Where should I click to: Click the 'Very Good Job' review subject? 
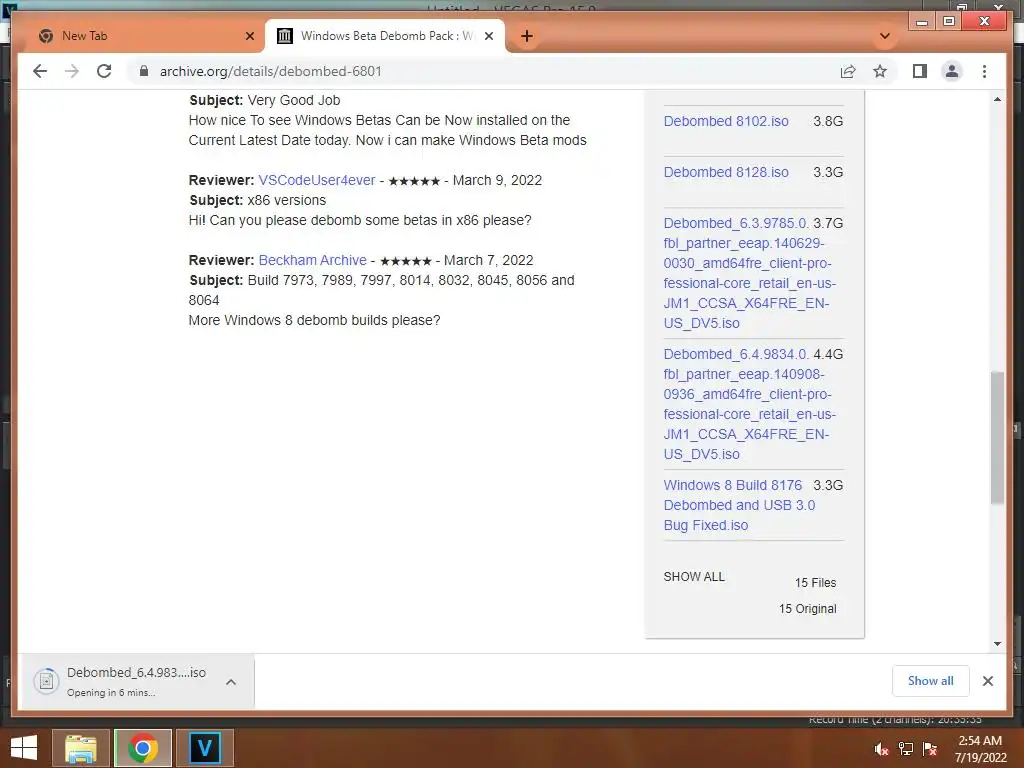(x=293, y=101)
